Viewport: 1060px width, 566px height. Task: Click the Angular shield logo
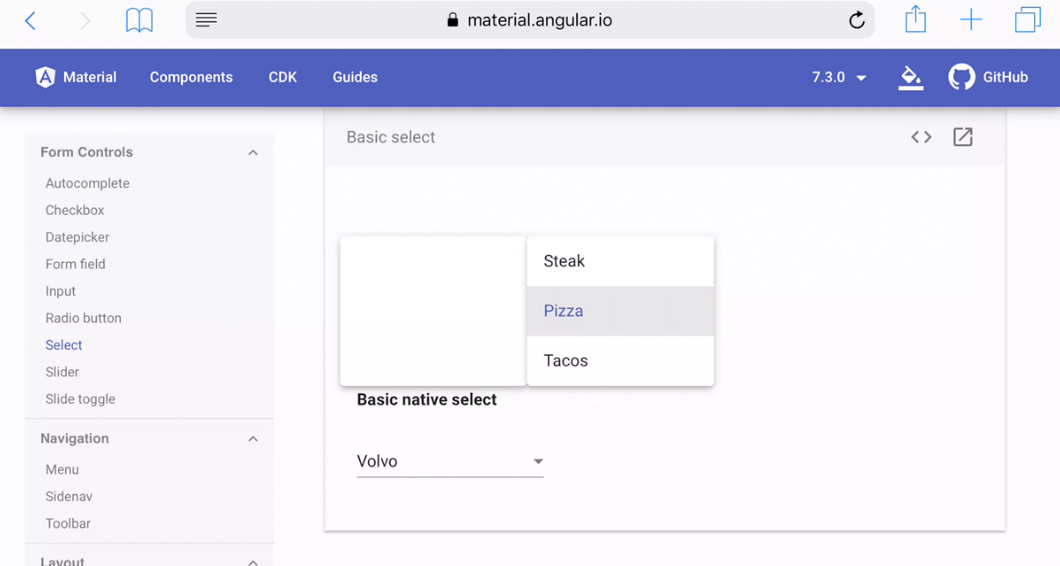pyautogui.click(x=45, y=77)
